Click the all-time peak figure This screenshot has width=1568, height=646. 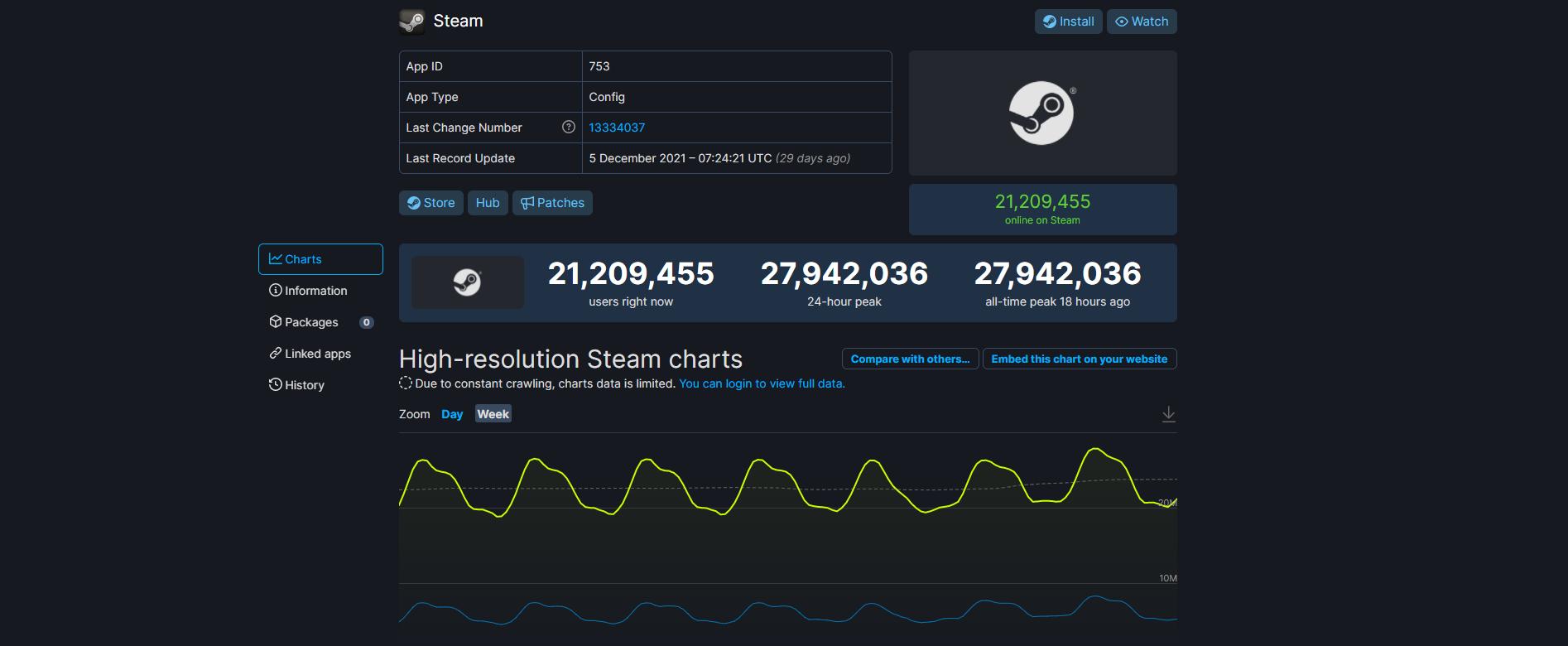(x=1057, y=274)
